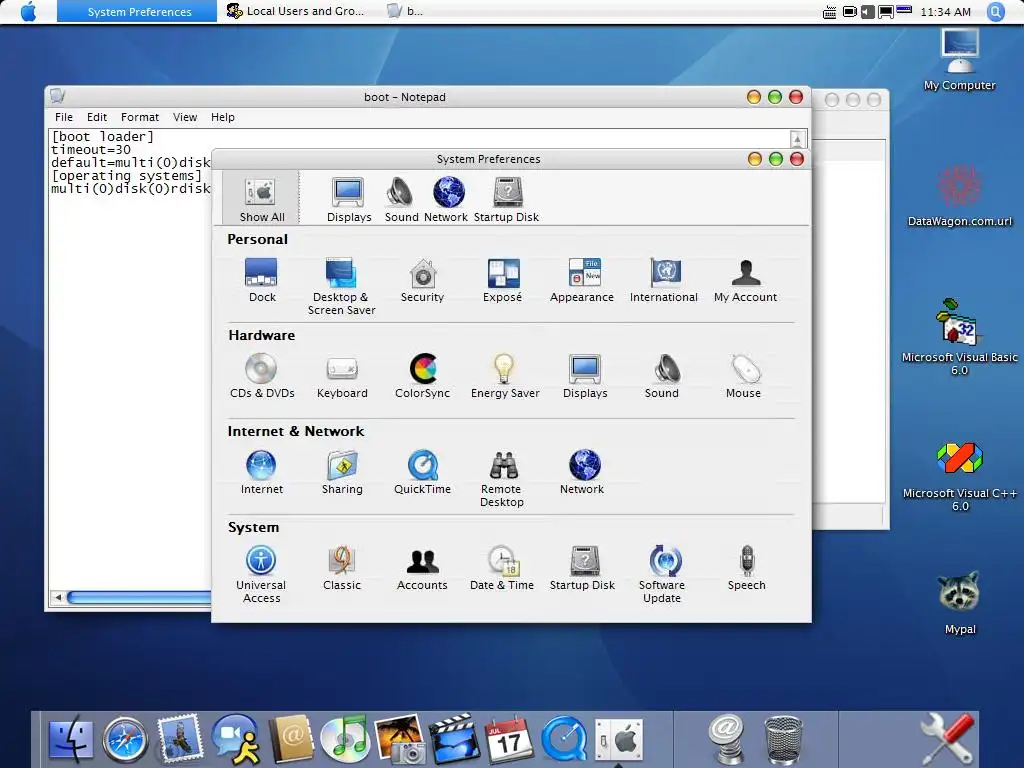This screenshot has height=768, width=1024.
Task: Open the Software Update pane
Action: [x=663, y=575]
